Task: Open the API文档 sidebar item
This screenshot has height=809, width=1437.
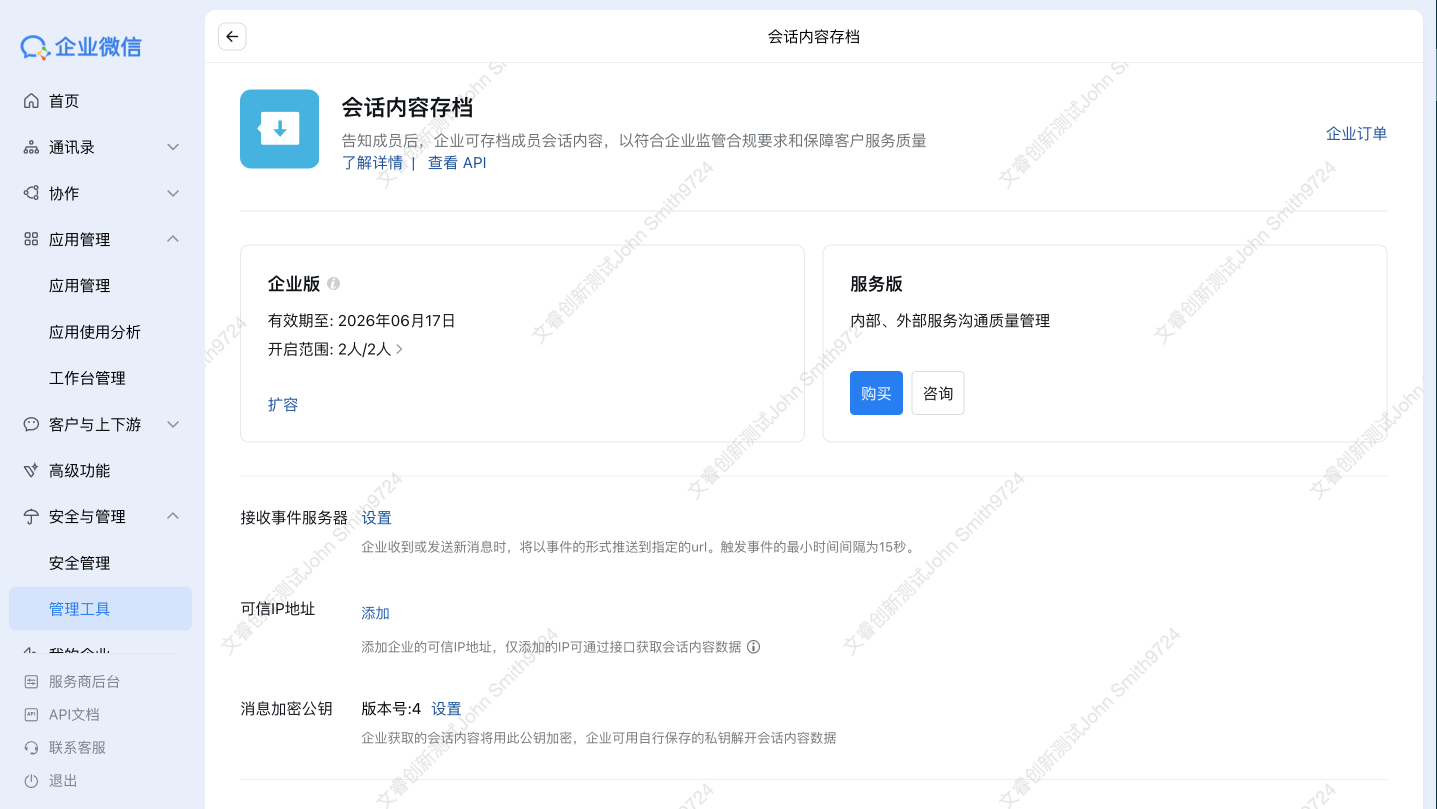Action: 72,714
